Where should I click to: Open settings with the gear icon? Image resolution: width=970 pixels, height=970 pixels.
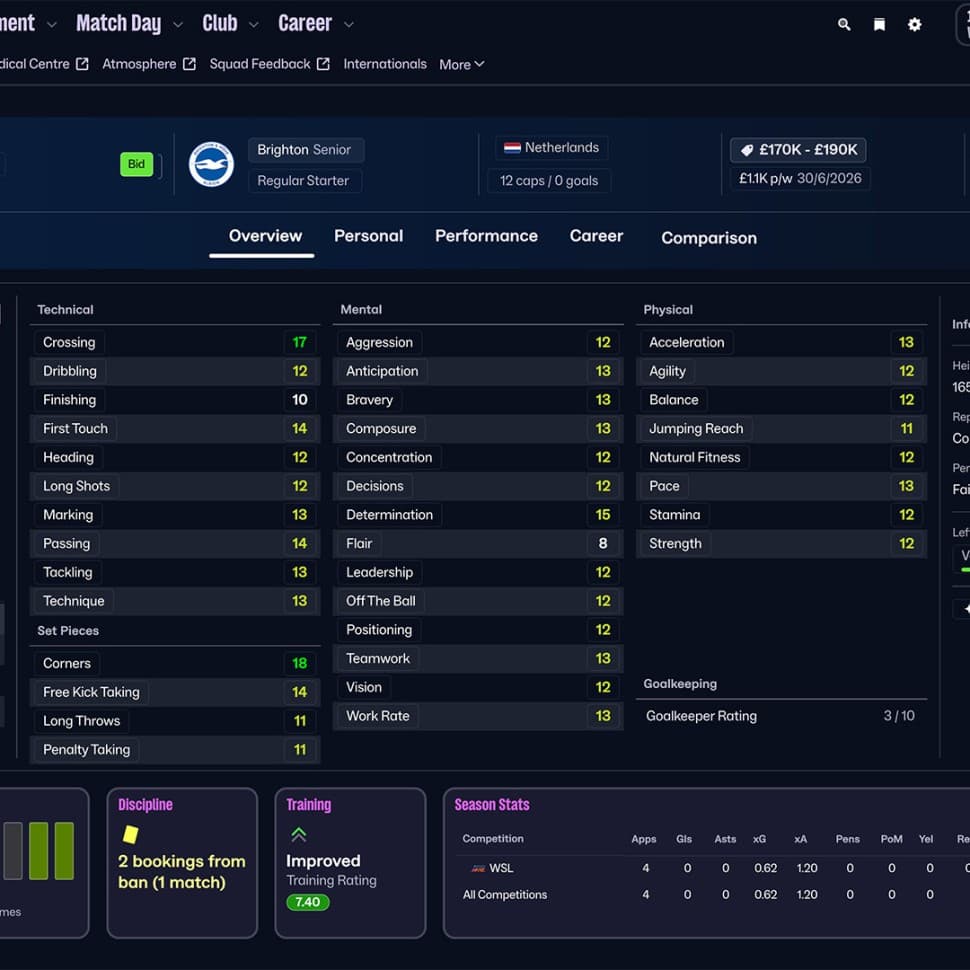tap(914, 25)
